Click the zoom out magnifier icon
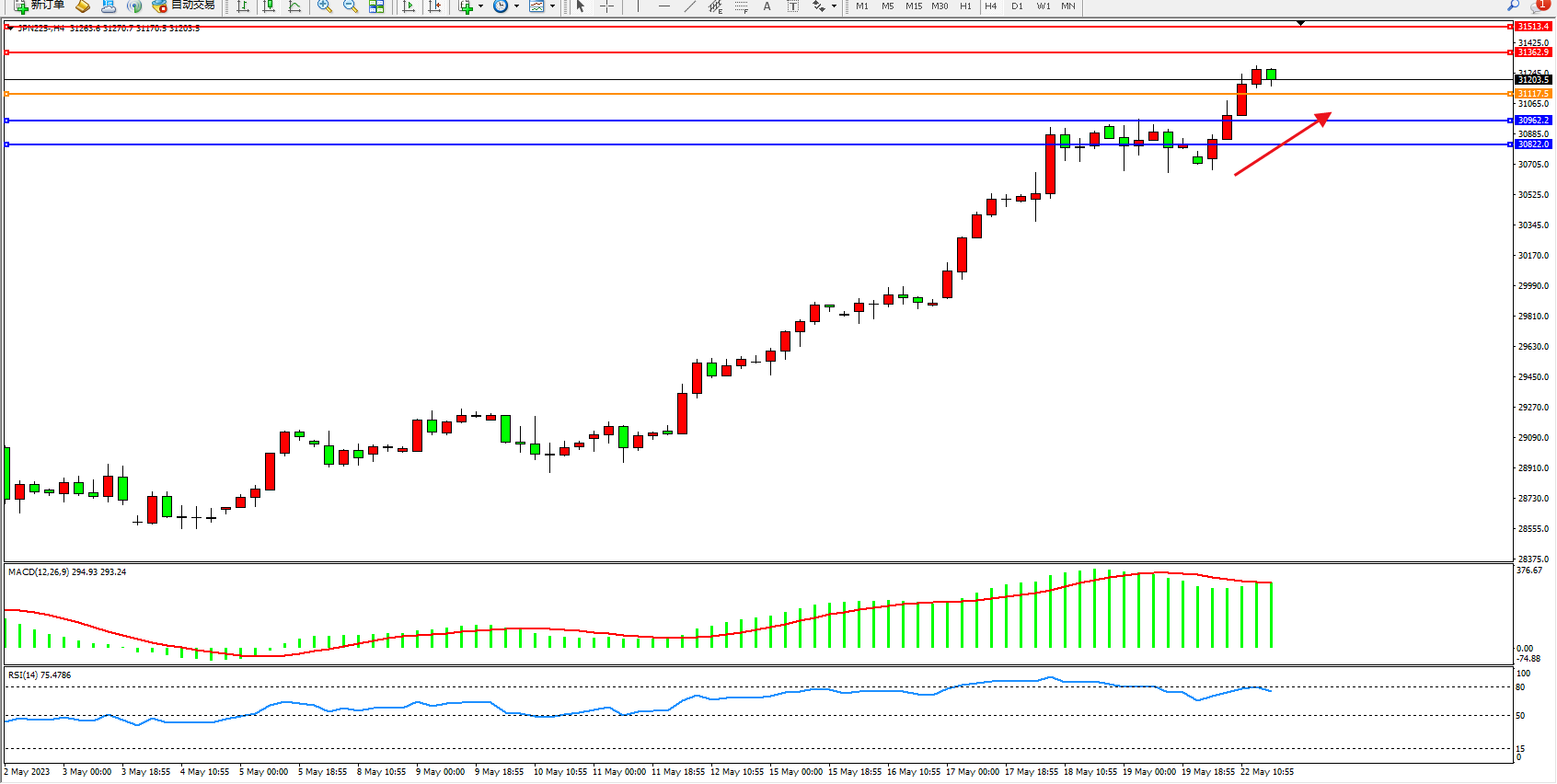The image size is (1557, 784). pos(350,6)
